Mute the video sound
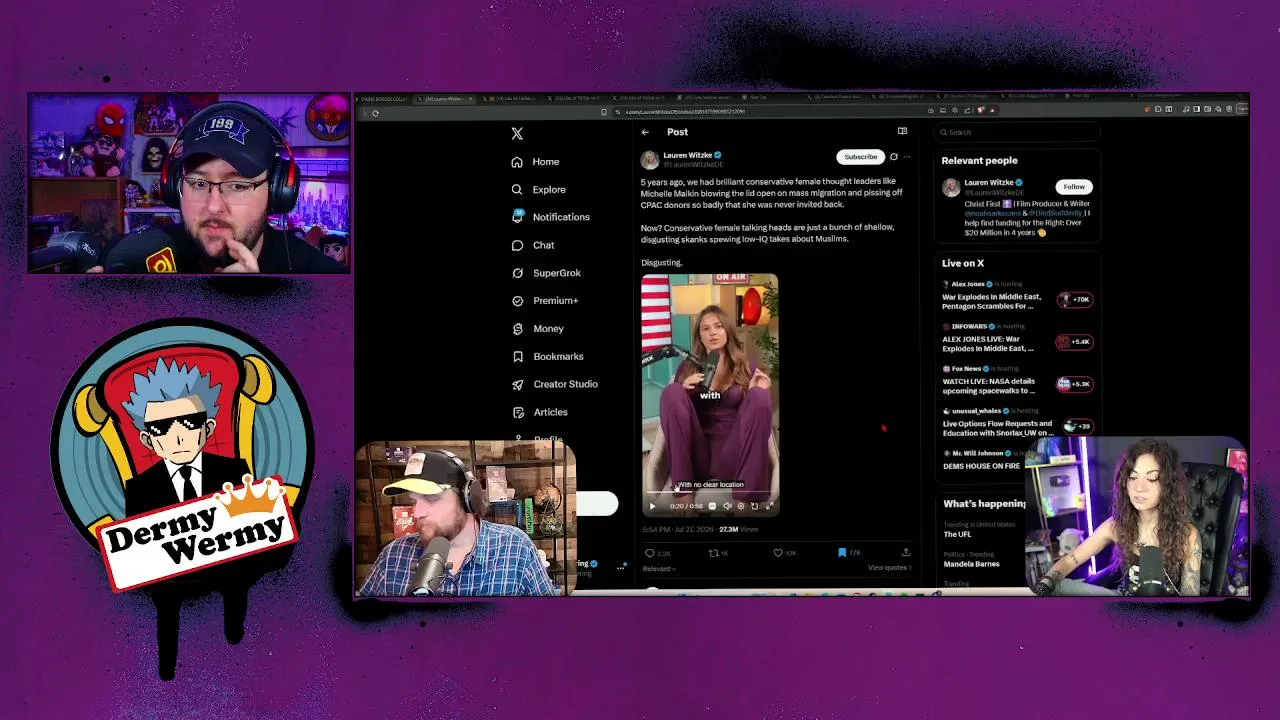The width and height of the screenshot is (1280, 720). (x=727, y=506)
